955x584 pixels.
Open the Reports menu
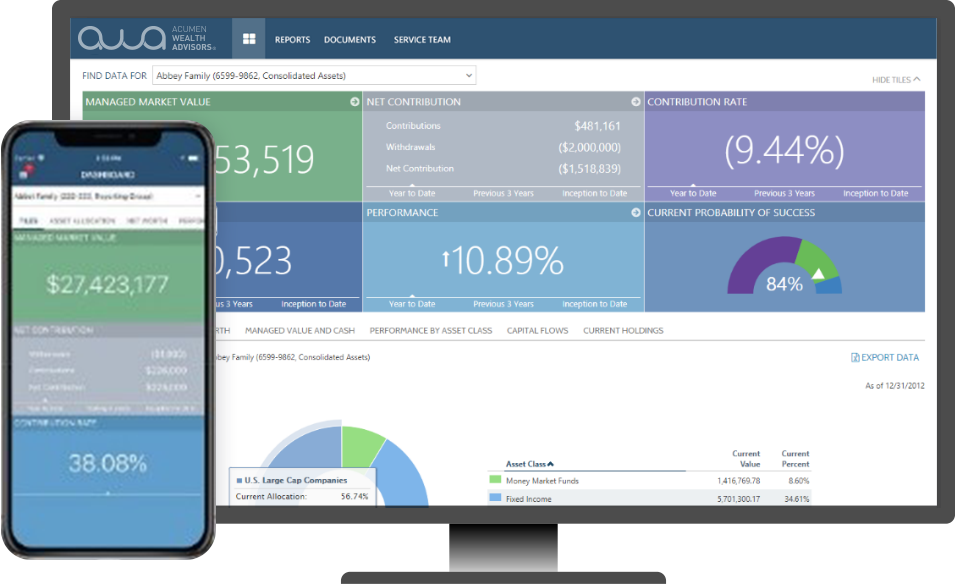tap(292, 39)
